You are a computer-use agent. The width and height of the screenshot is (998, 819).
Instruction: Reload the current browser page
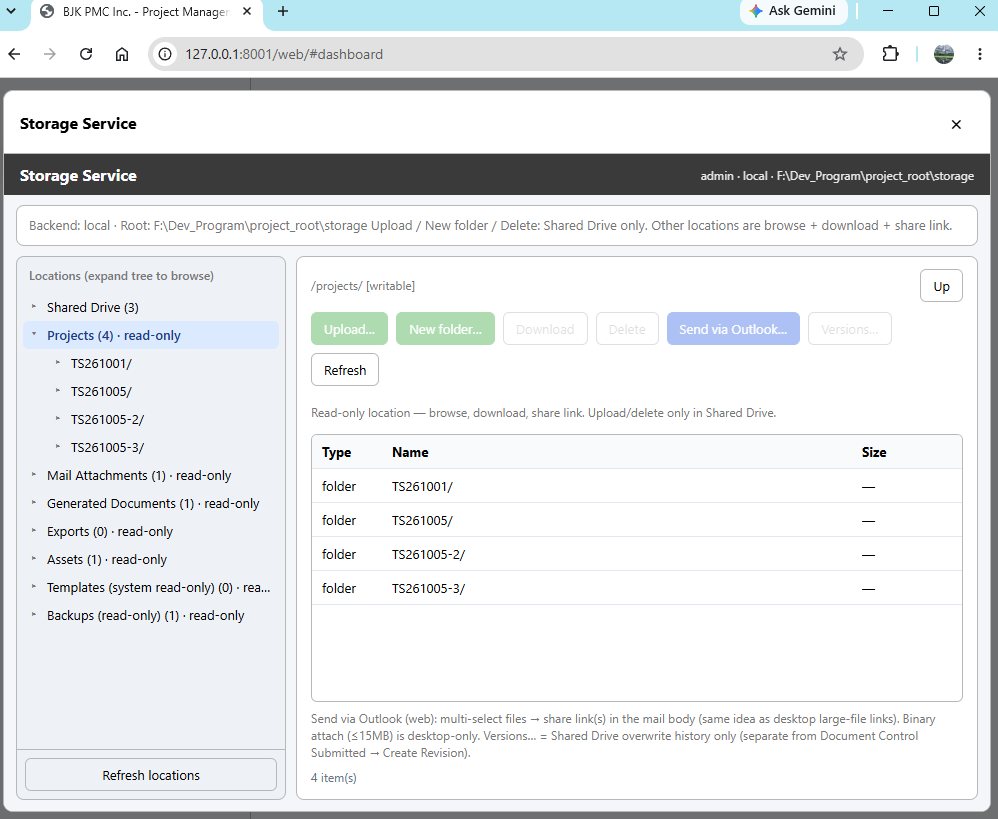pyautogui.click(x=86, y=54)
